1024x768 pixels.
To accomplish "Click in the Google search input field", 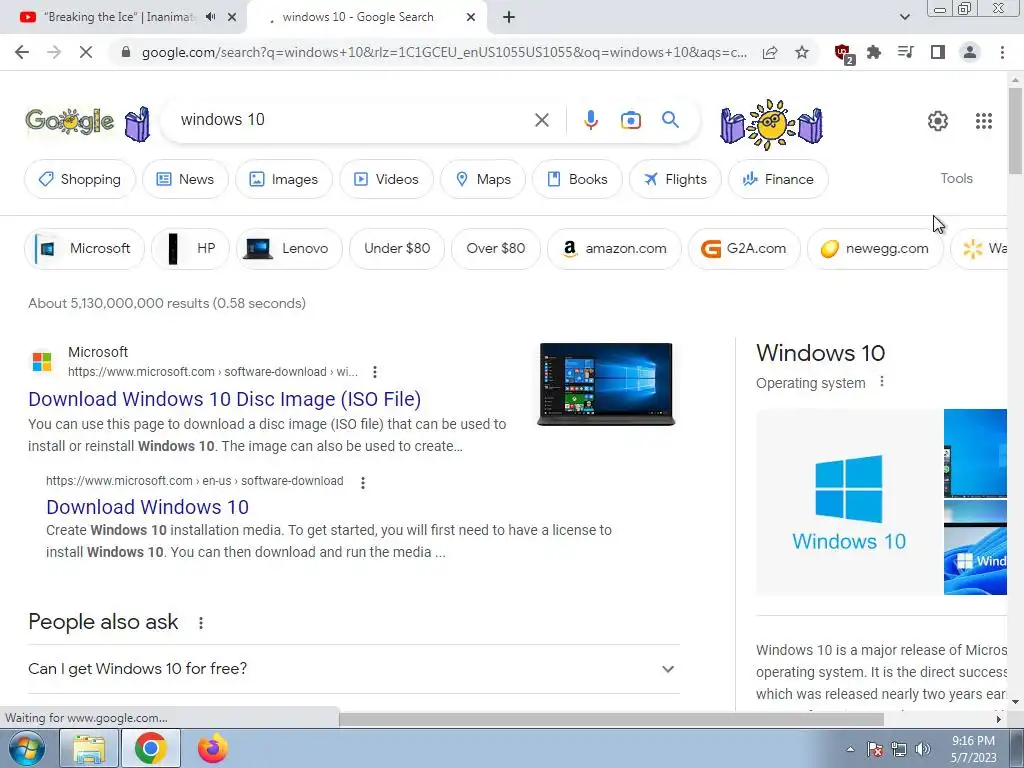I will (353, 120).
